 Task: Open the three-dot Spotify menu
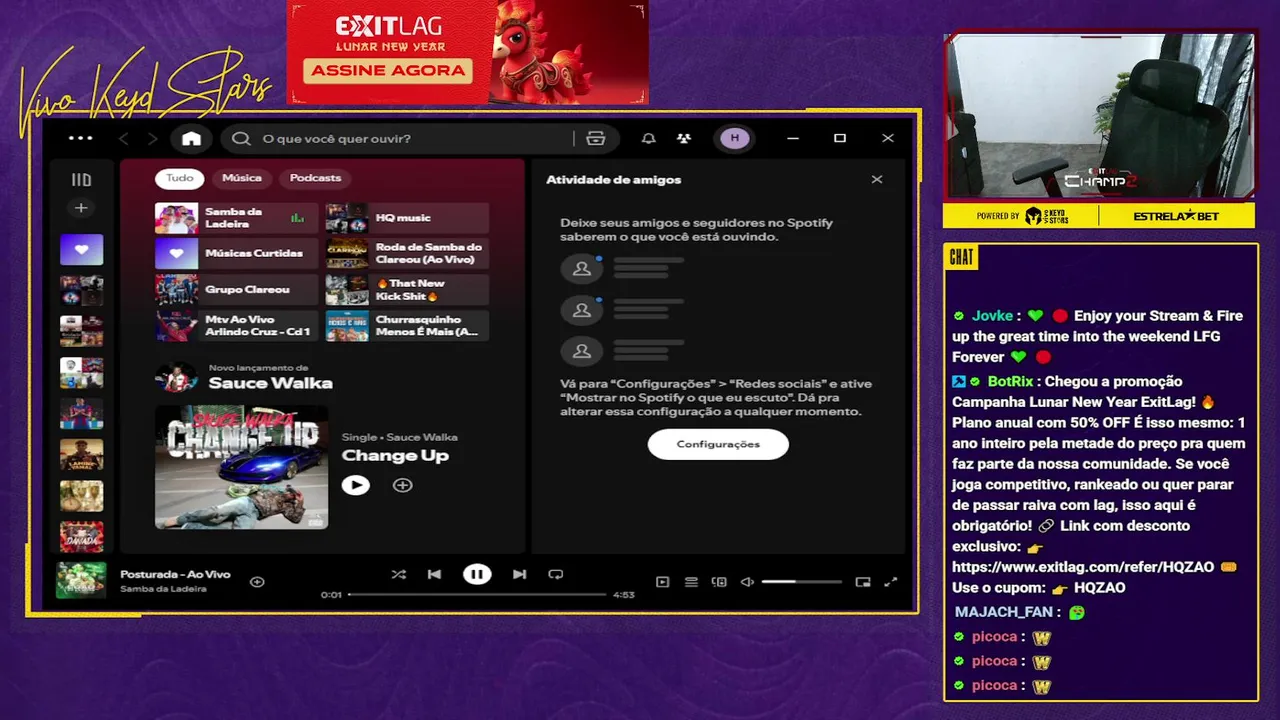[80, 139]
